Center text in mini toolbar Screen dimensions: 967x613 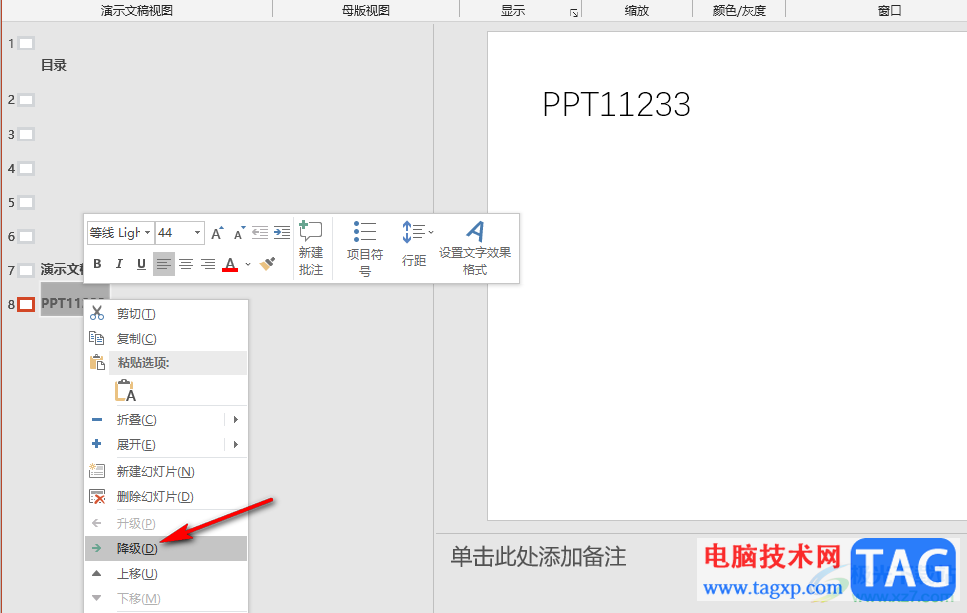186,264
